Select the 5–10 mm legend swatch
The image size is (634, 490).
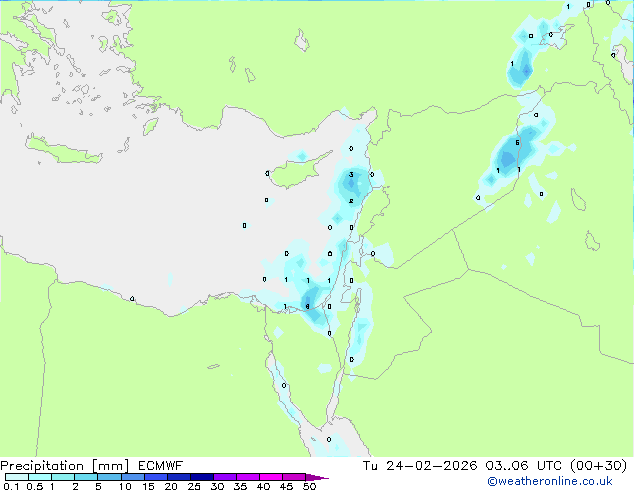[x=109, y=477]
